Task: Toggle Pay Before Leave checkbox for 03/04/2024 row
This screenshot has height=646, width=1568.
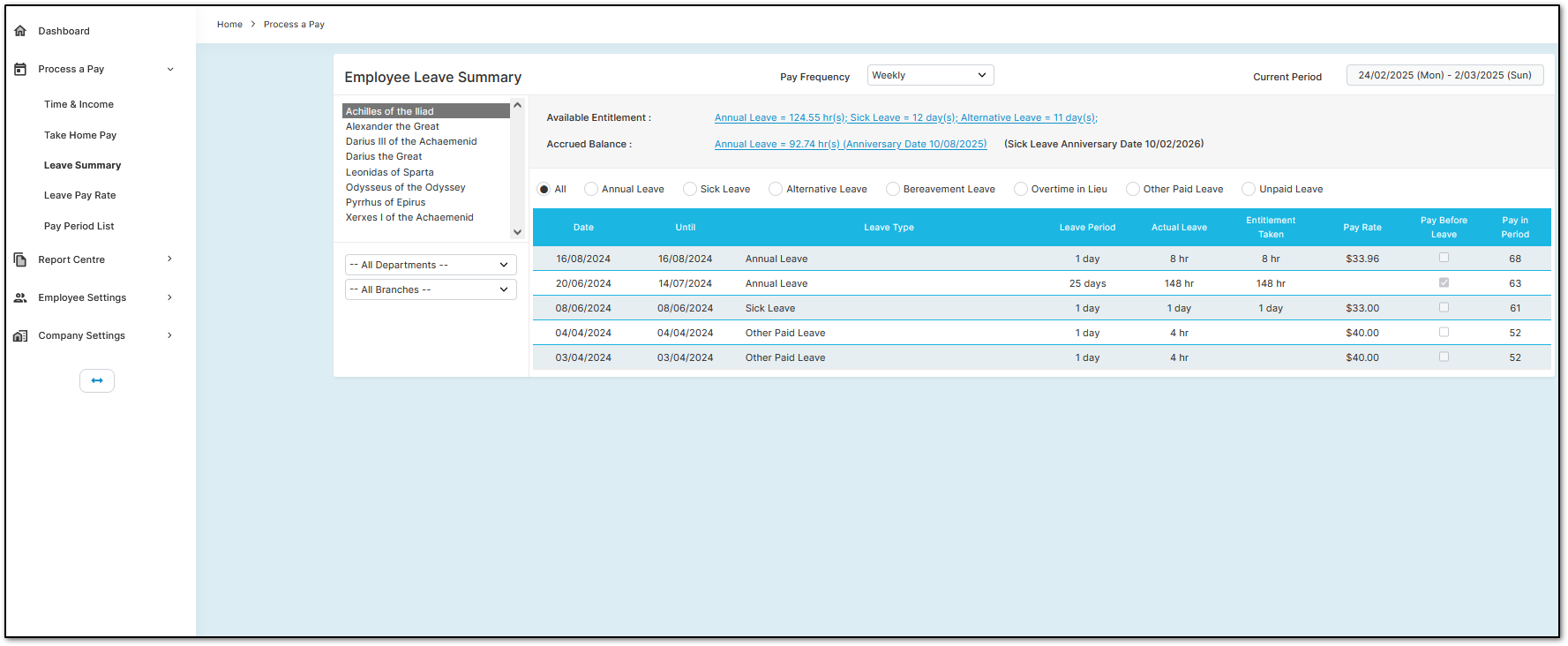Action: tap(1444, 357)
